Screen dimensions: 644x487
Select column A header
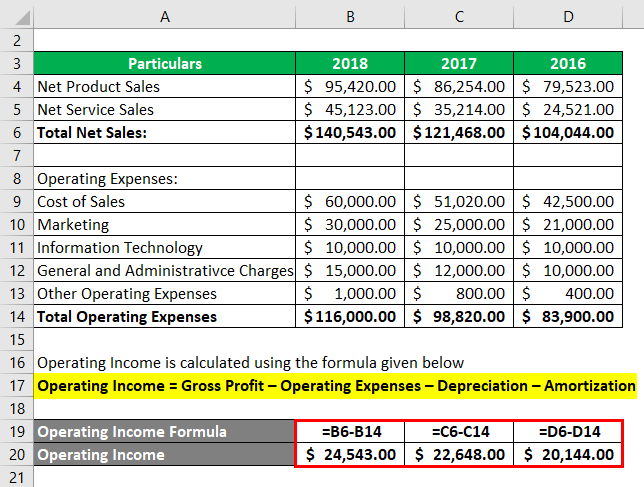tap(165, 16)
